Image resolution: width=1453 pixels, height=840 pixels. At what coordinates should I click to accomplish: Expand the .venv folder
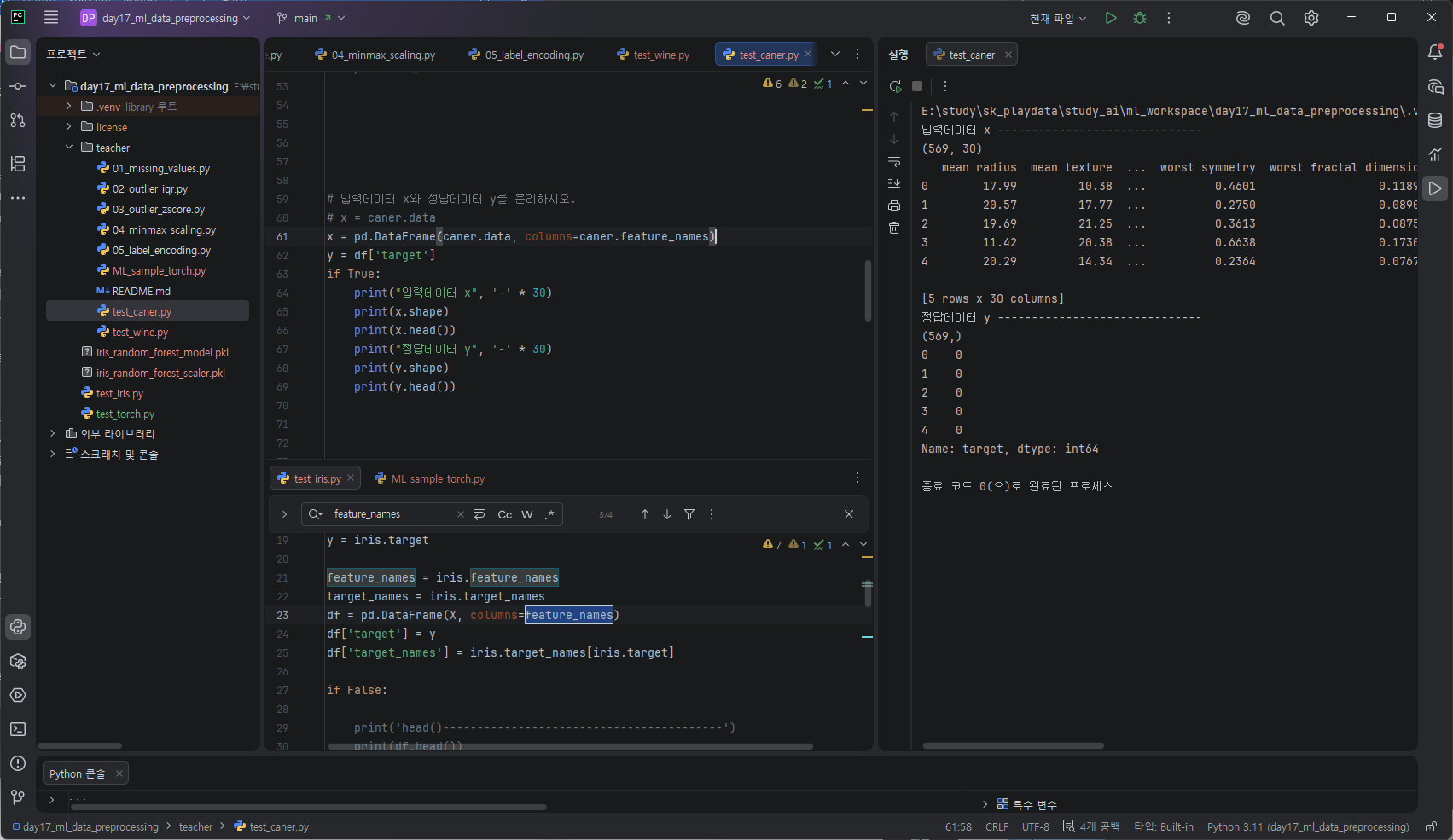point(69,107)
